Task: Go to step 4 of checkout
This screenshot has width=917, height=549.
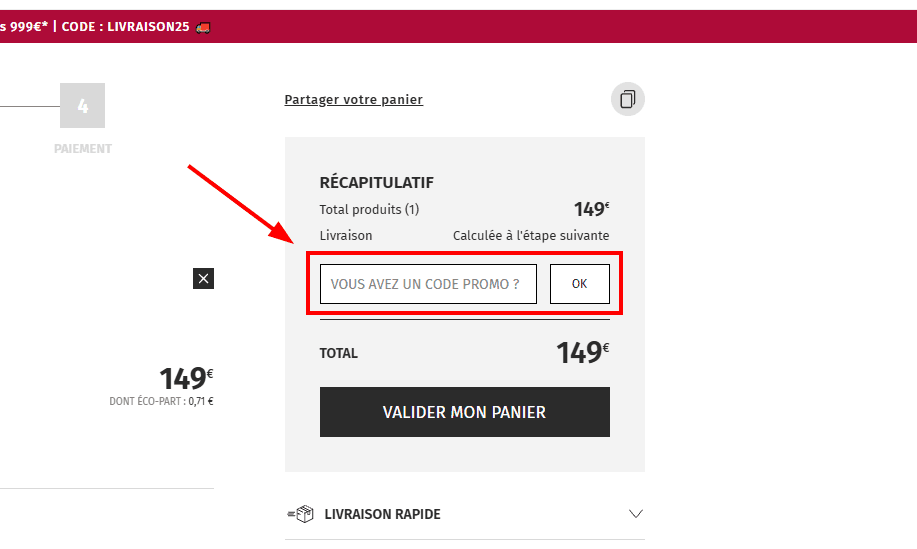Action: [82, 106]
